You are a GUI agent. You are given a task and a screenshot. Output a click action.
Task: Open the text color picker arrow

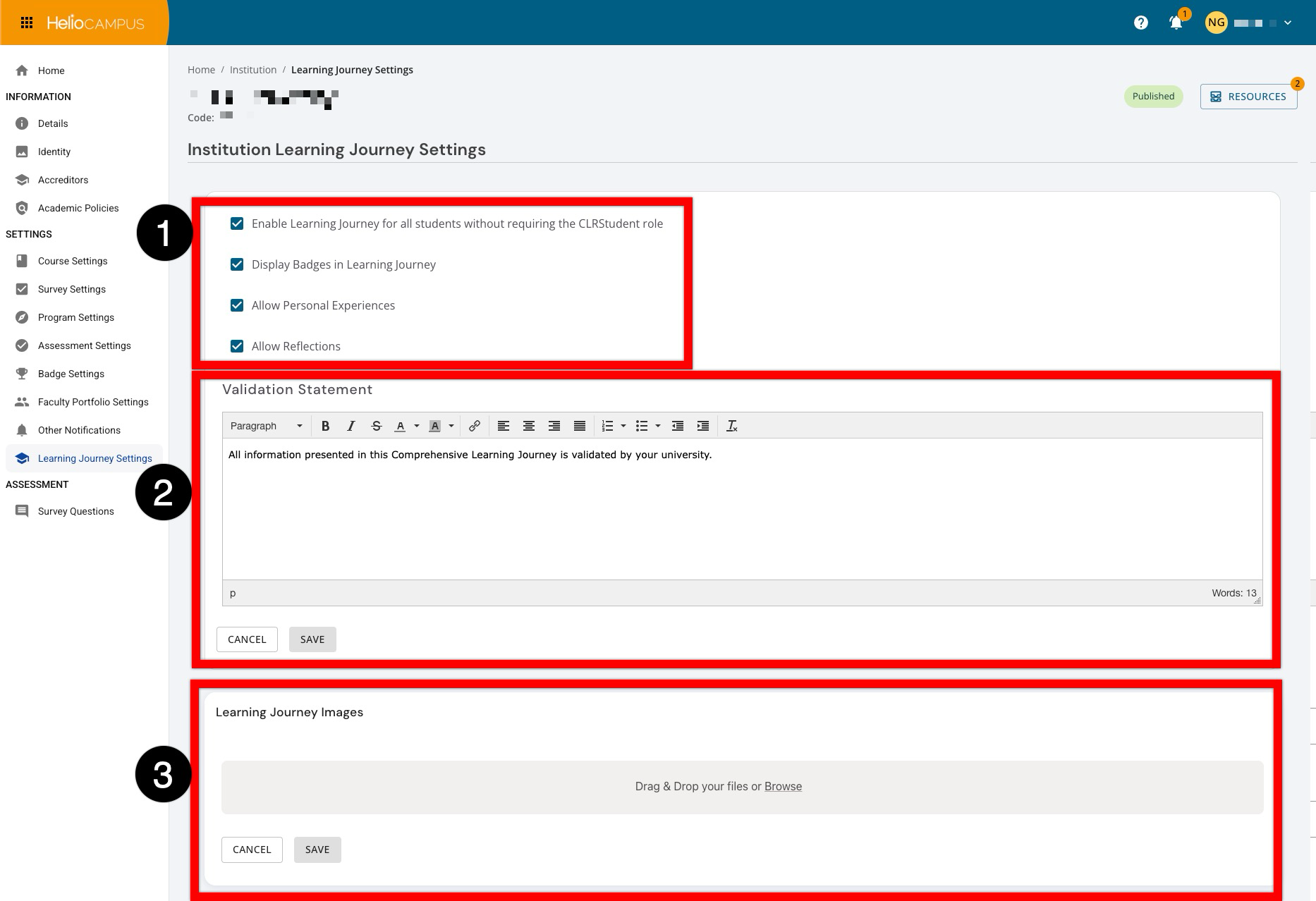point(417,426)
